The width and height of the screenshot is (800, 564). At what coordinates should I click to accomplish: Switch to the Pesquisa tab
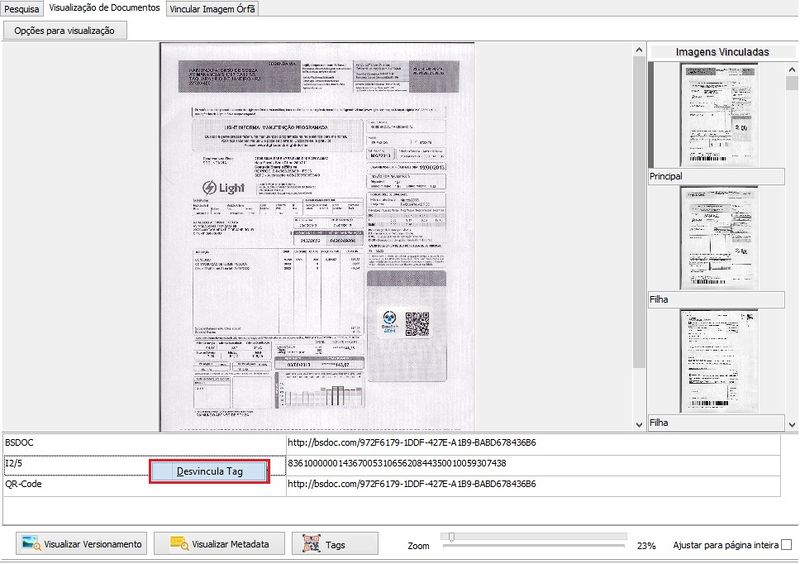click(22, 9)
